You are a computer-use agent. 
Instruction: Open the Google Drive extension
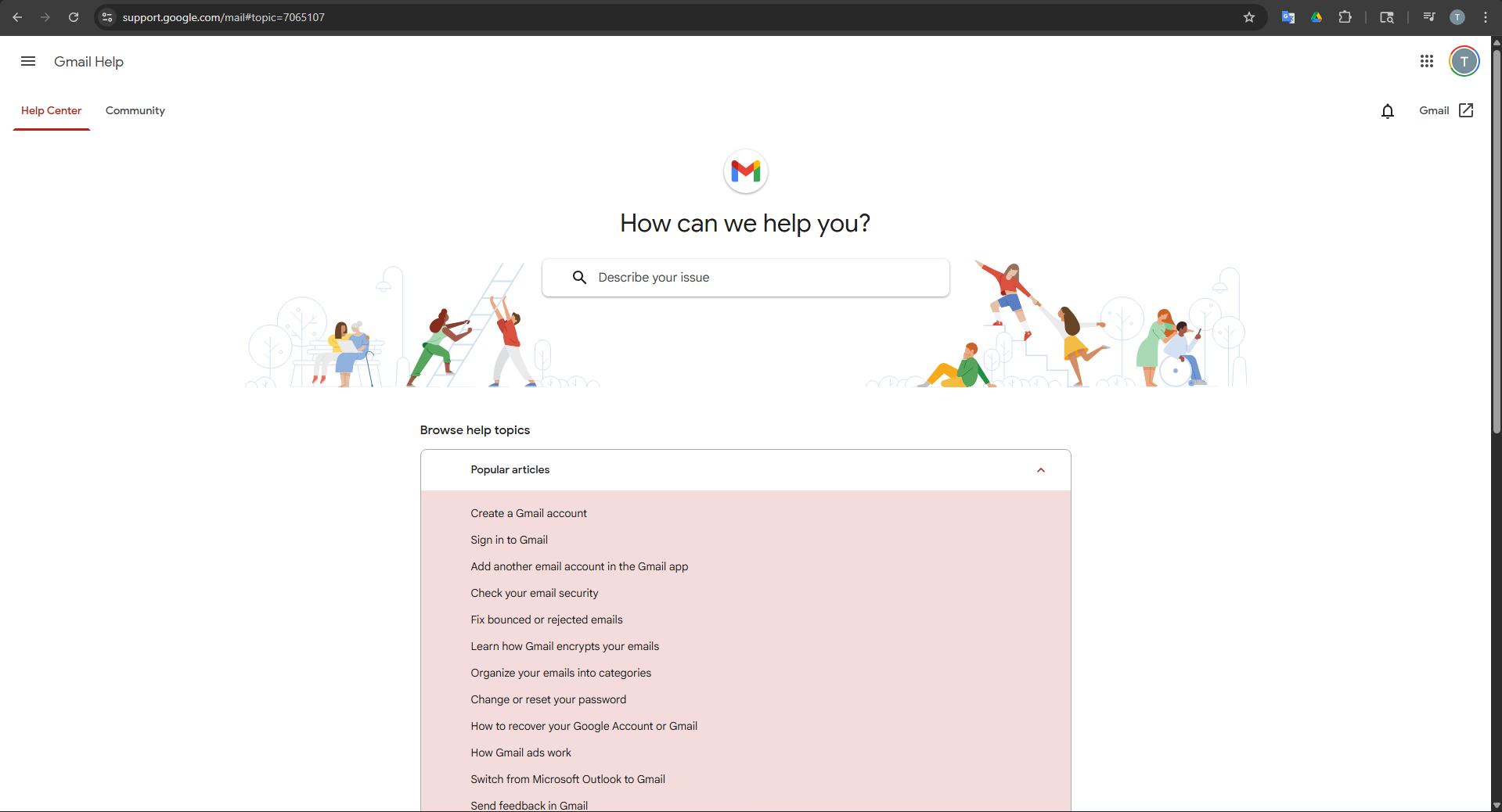click(1317, 17)
